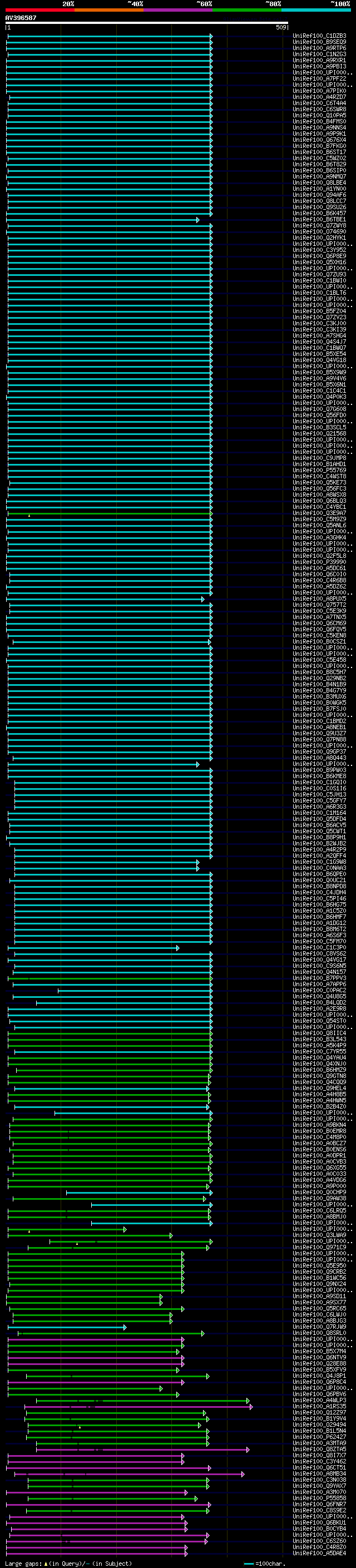Select hit UniRef100_A7PF22
Screen dimensions: 356x1568
click(x=319, y=78)
